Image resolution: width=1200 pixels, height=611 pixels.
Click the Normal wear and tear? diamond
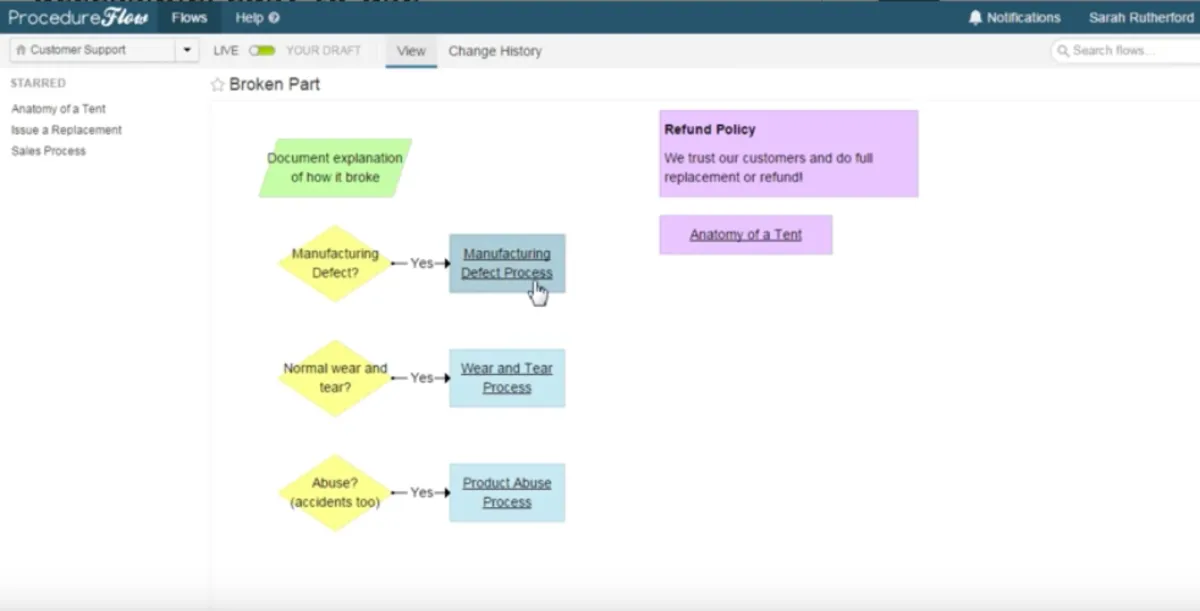(335, 378)
